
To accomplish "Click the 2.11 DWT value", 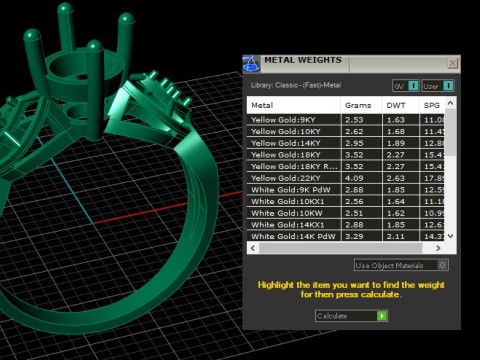I will pos(396,236).
